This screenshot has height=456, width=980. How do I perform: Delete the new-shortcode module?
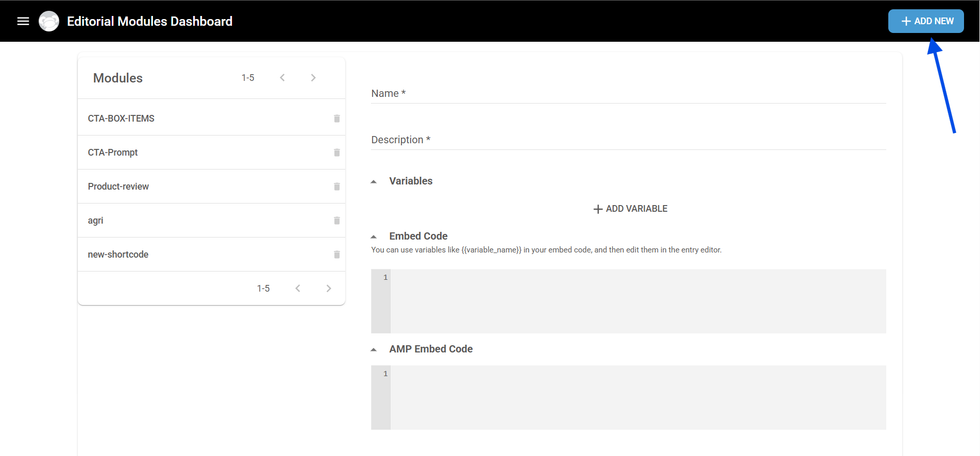337,254
